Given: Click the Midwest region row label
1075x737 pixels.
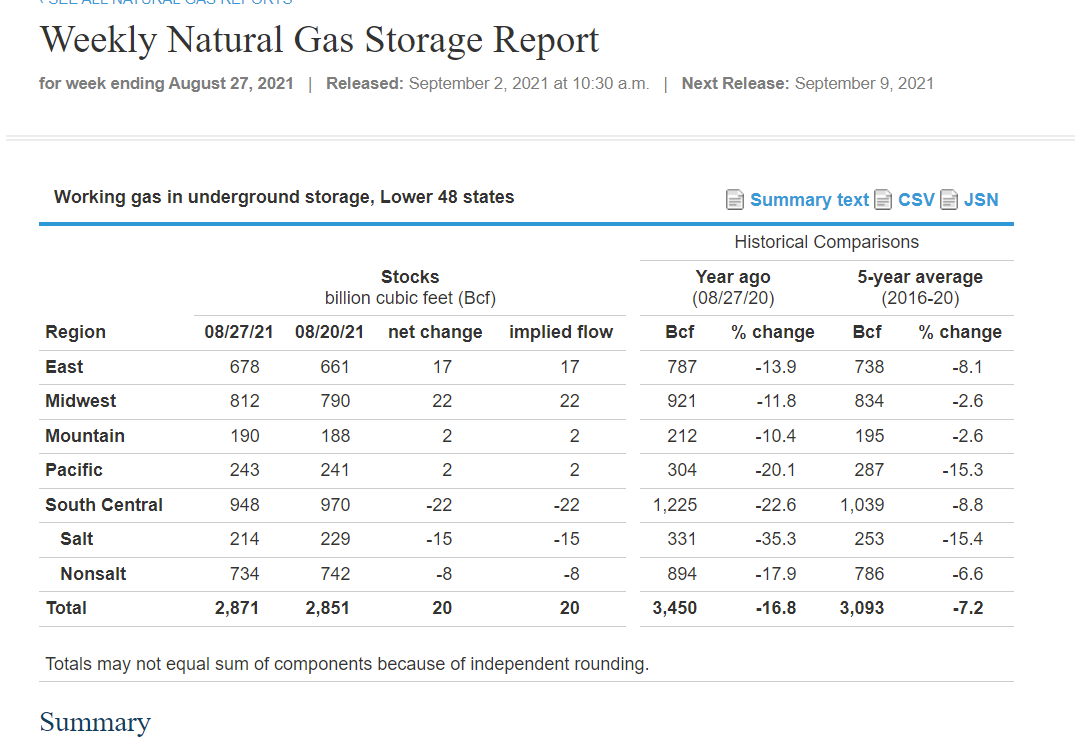Looking at the screenshot, I should coord(80,401).
